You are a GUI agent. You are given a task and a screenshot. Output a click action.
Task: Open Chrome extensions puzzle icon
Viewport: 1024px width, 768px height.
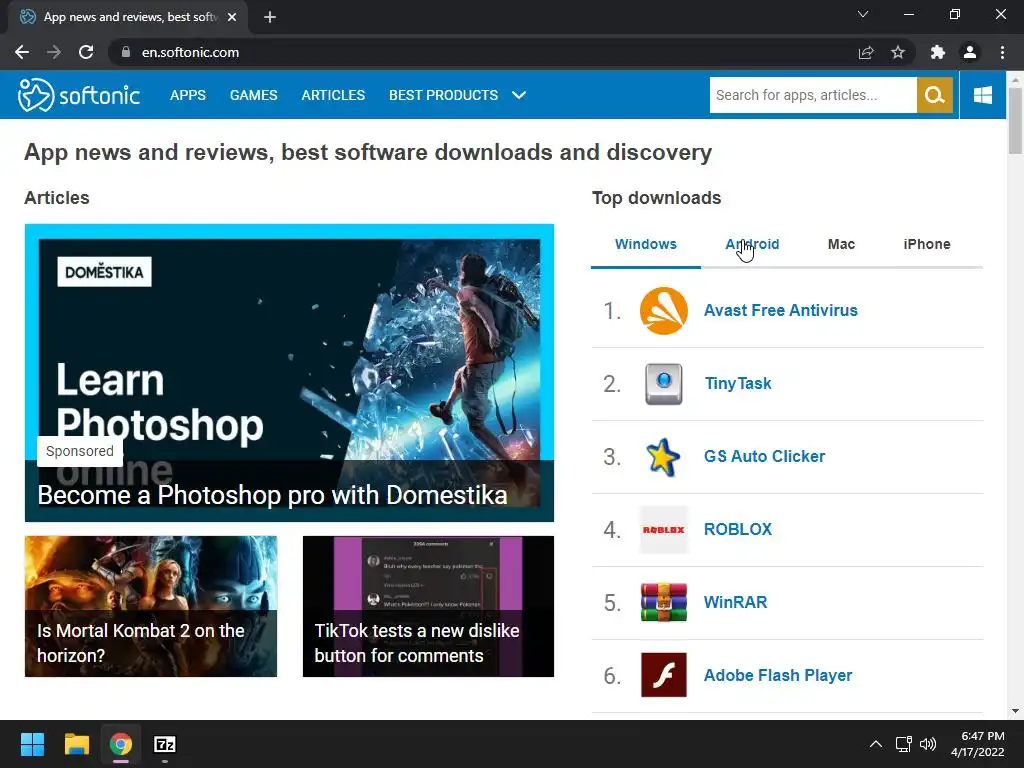(x=938, y=52)
